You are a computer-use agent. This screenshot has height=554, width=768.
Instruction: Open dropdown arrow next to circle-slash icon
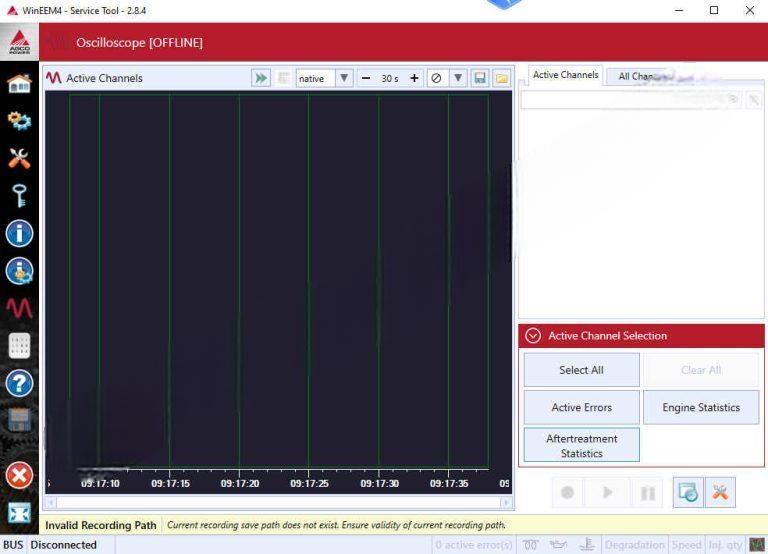click(x=458, y=78)
